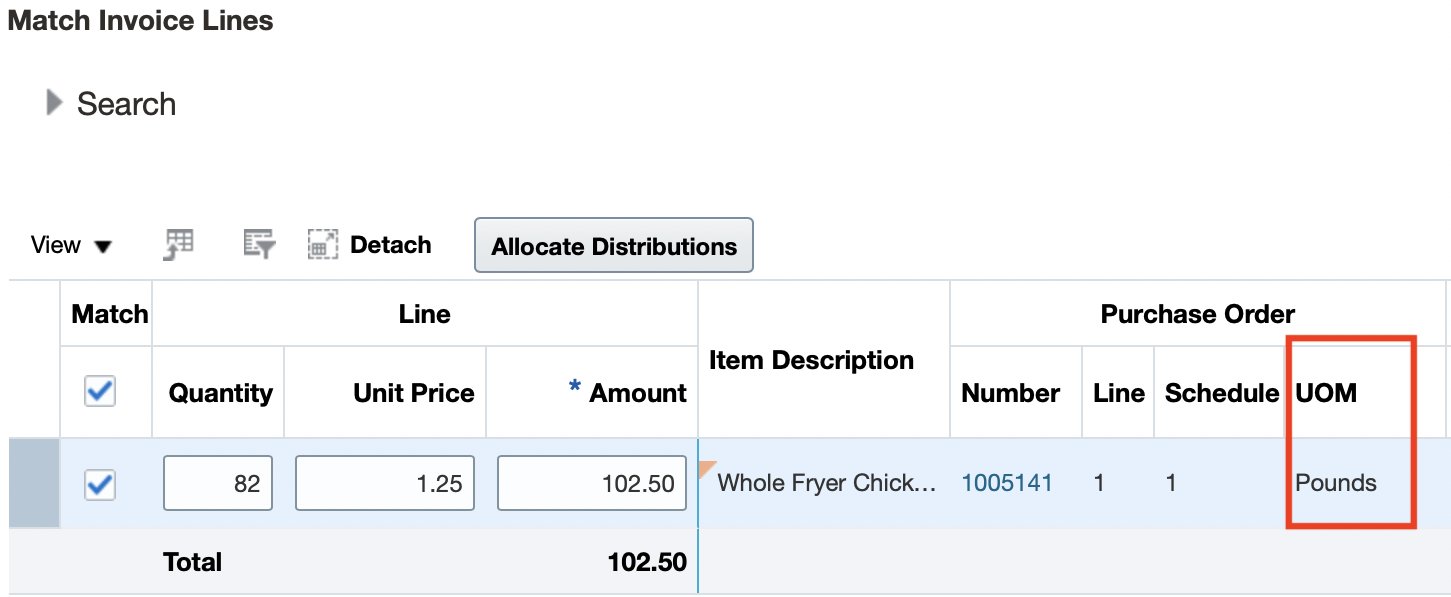The width and height of the screenshot is (1451, 597).
Task: Click the Query By Example filter icon
Action: click(x=259, y=244)
